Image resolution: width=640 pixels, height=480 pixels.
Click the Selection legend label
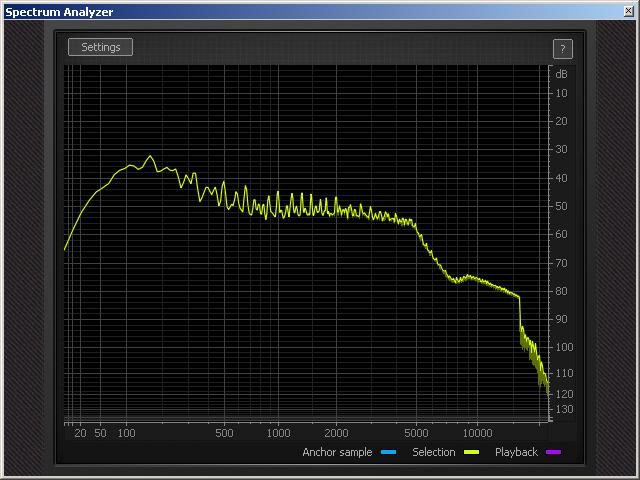434,453
